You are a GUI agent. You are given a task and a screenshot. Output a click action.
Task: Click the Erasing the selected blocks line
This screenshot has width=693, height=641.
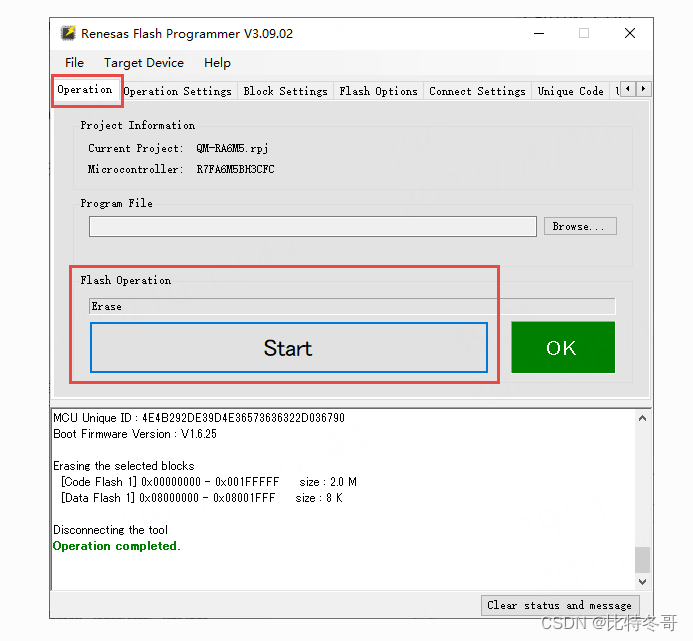tap(124, 466)
